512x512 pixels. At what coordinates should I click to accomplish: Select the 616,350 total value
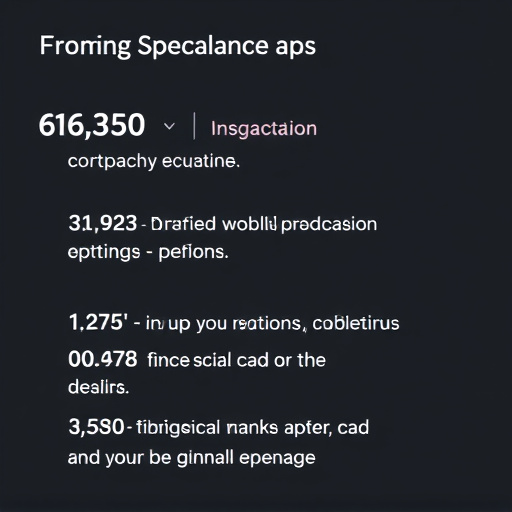tap(92, 125)
